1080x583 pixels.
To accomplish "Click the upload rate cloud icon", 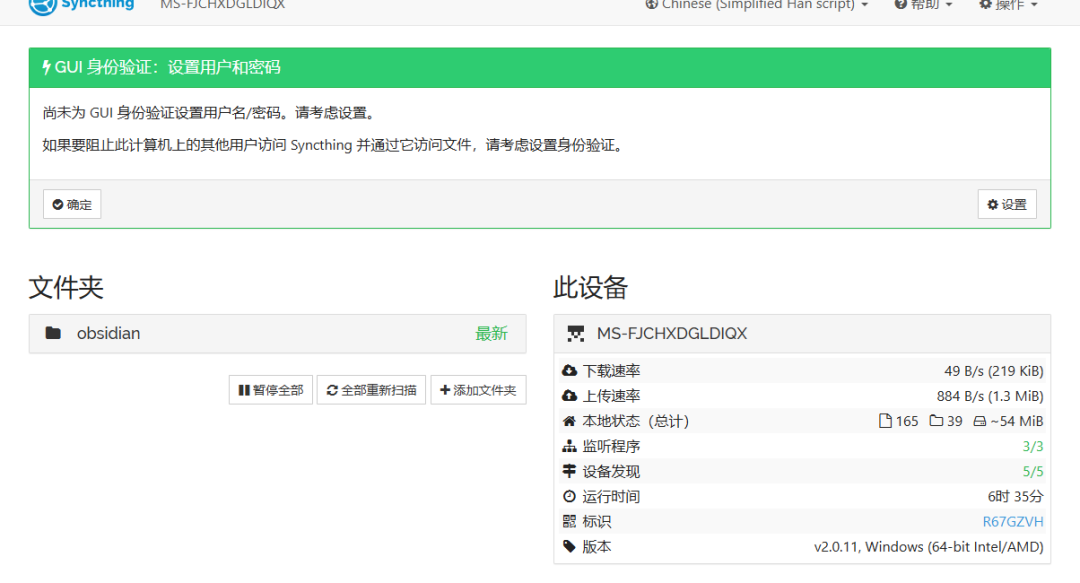I will click(569, 396).
